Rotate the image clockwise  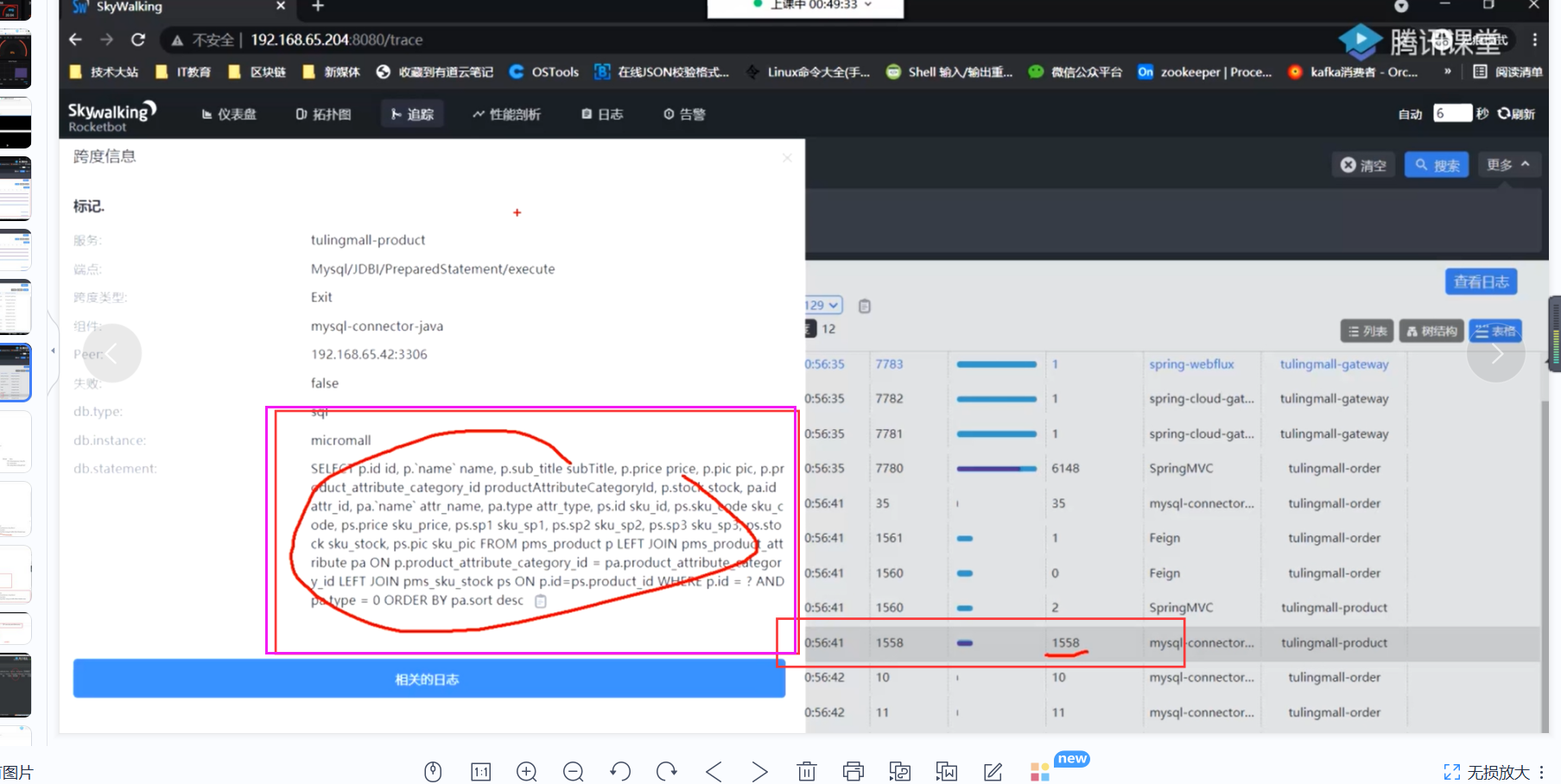[x=667, y=771]
